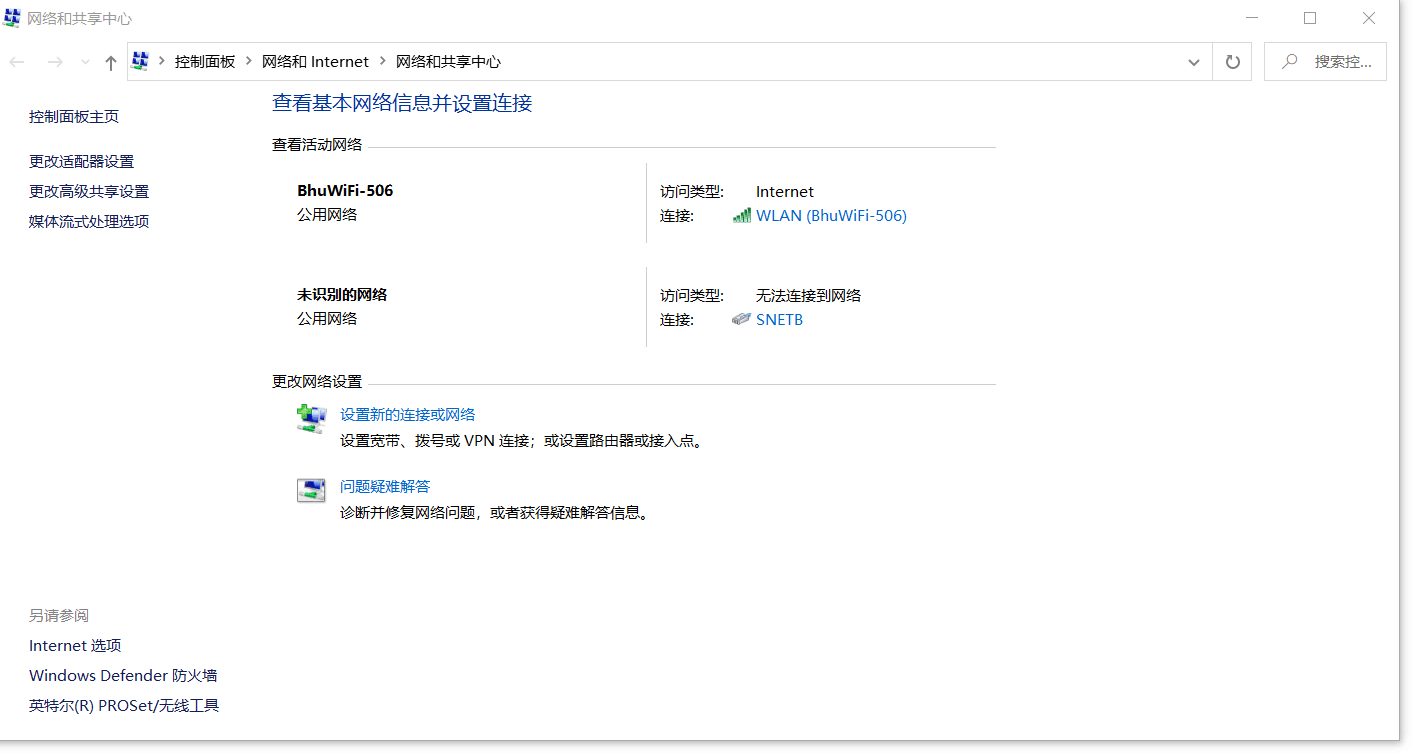Image resolution: width=1412 pixels, height=756 pixels.
Task: Click the 公用网络 label under BhuWiFi-506
Action: pos(327,214)
